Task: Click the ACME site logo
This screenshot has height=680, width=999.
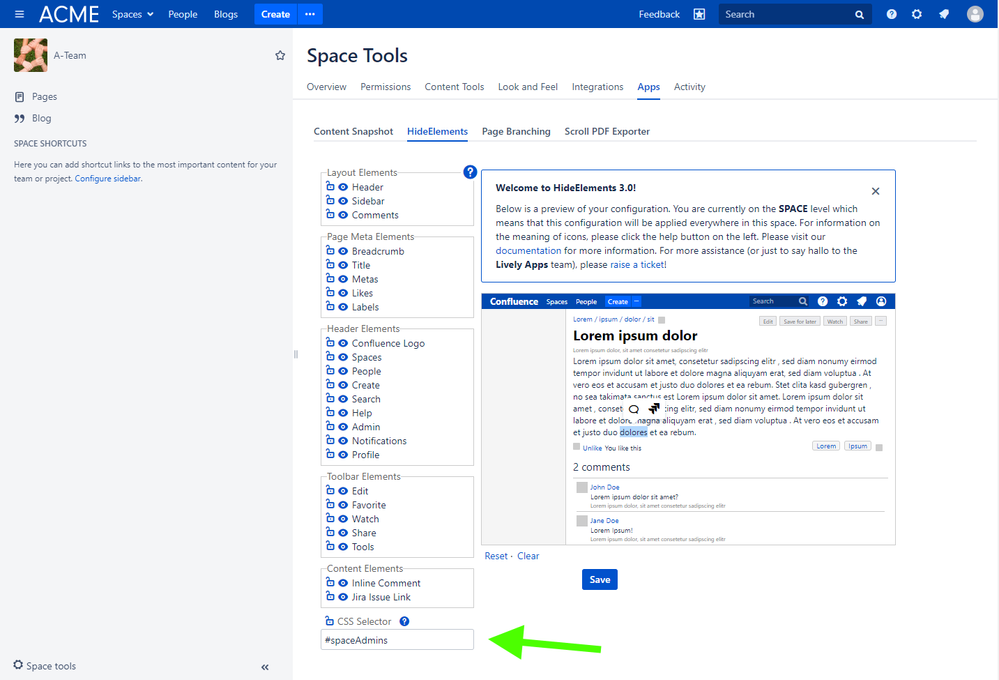Action: click(69, 14)
